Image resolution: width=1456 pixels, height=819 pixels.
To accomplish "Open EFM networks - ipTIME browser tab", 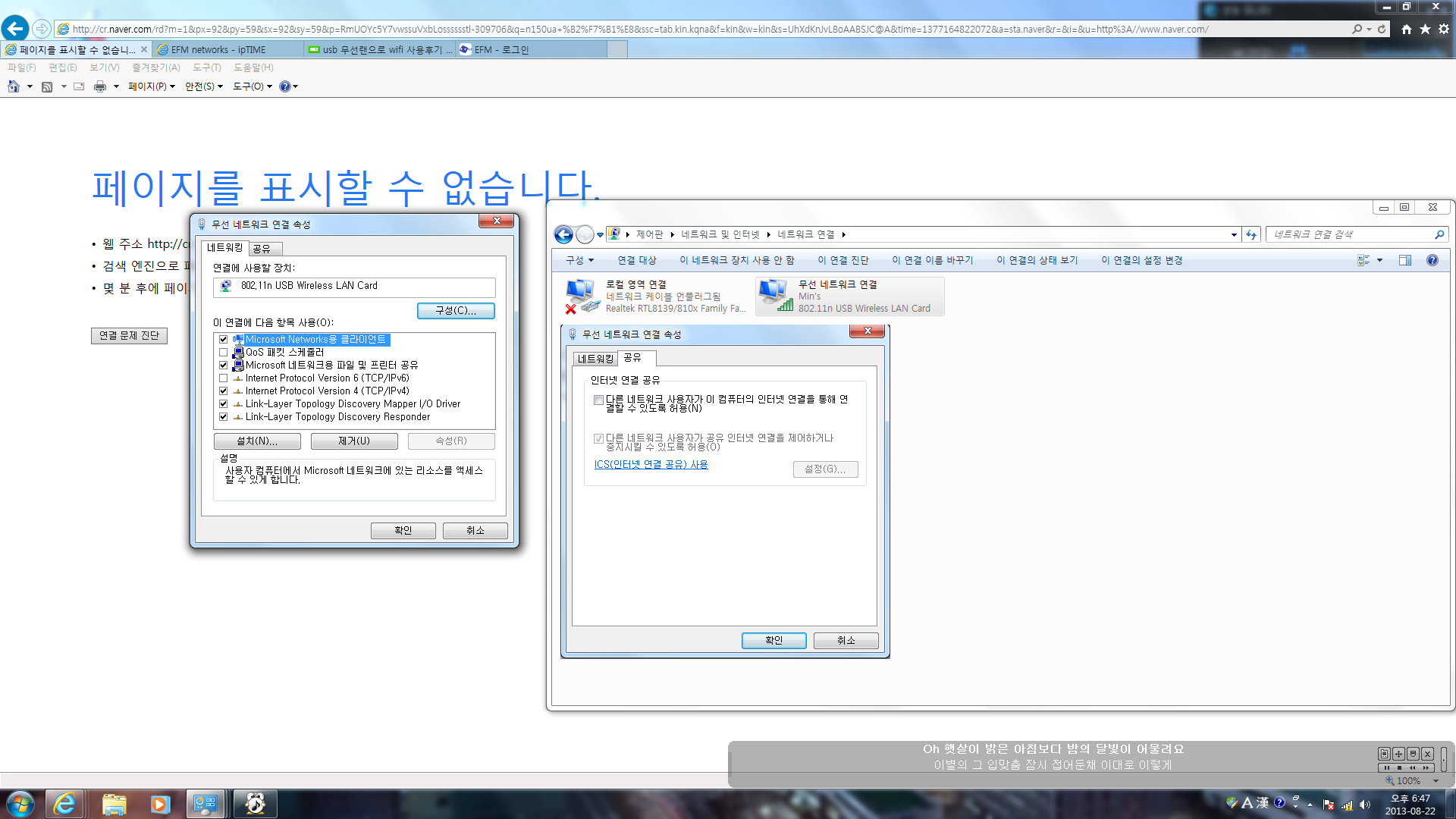I will coord(227,49).
